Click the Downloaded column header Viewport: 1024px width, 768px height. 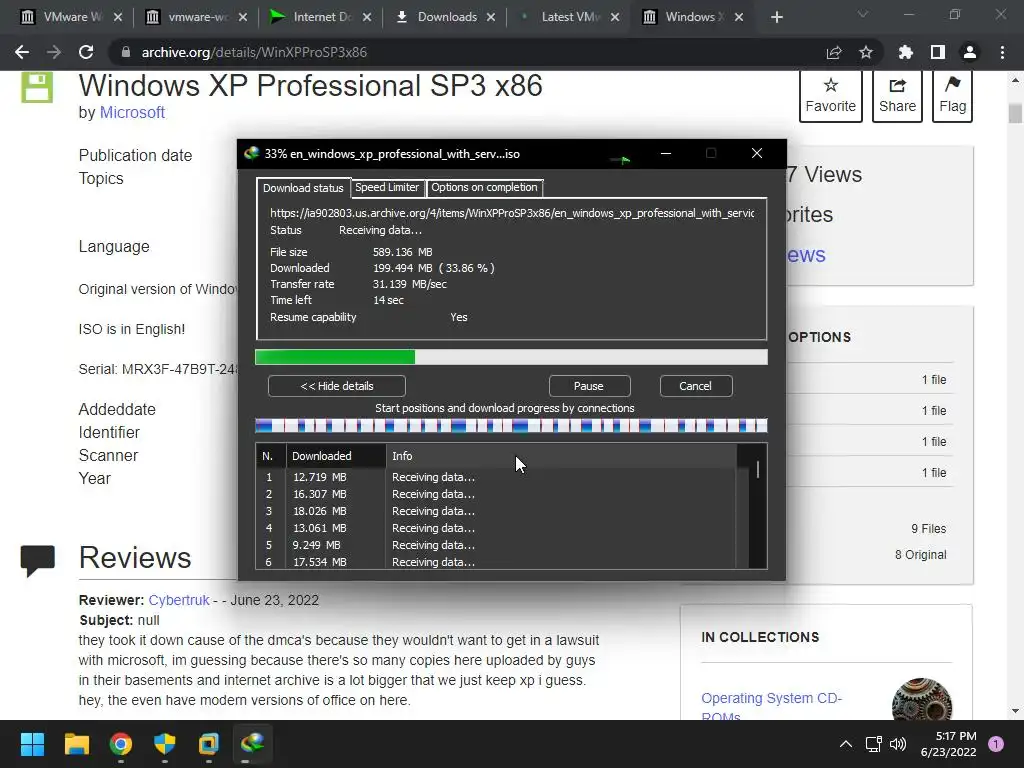[x=336, y=456]
